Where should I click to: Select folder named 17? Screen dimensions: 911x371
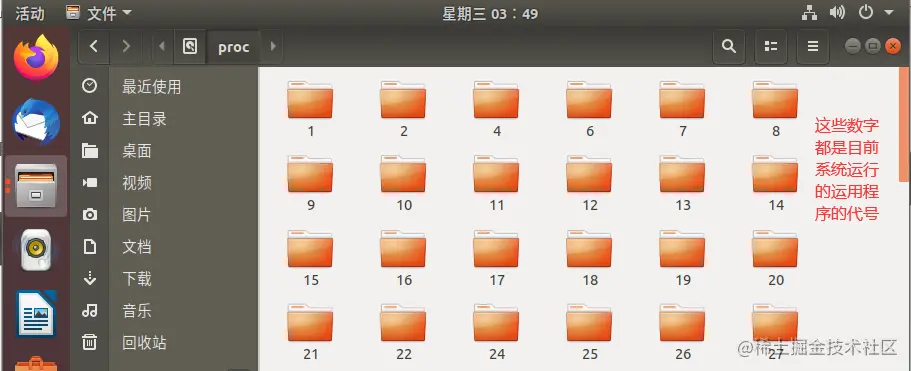tap(496, 258)
